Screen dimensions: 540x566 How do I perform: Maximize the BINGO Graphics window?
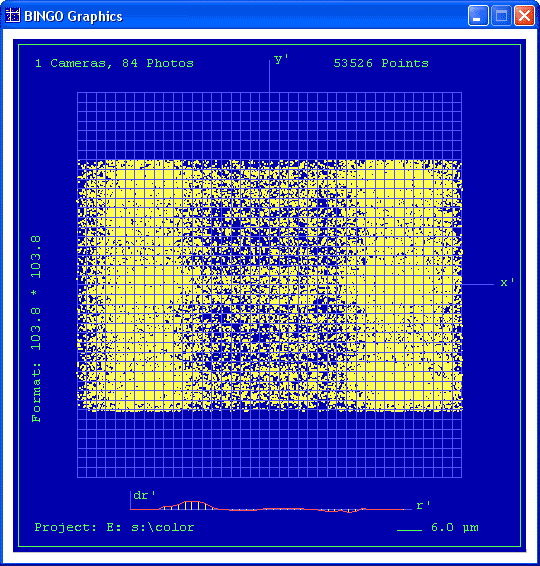pyautogui.click(x=501, y=16)
